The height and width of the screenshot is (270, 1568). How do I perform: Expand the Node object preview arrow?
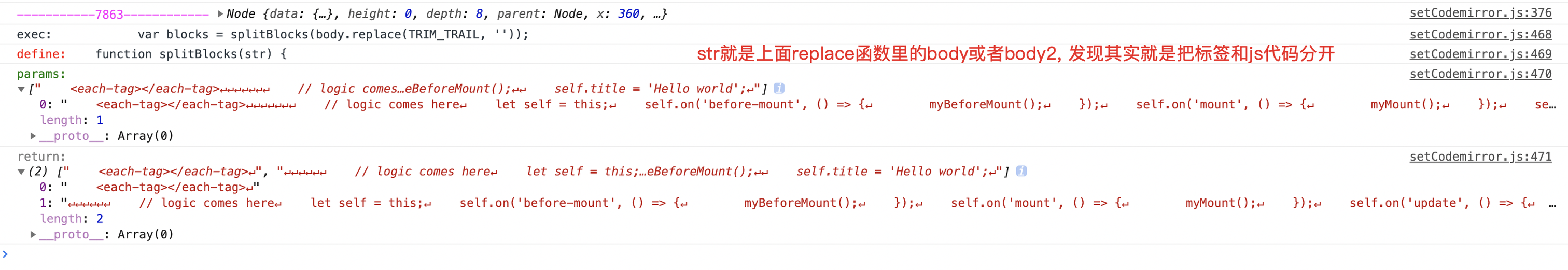(220, 13)
